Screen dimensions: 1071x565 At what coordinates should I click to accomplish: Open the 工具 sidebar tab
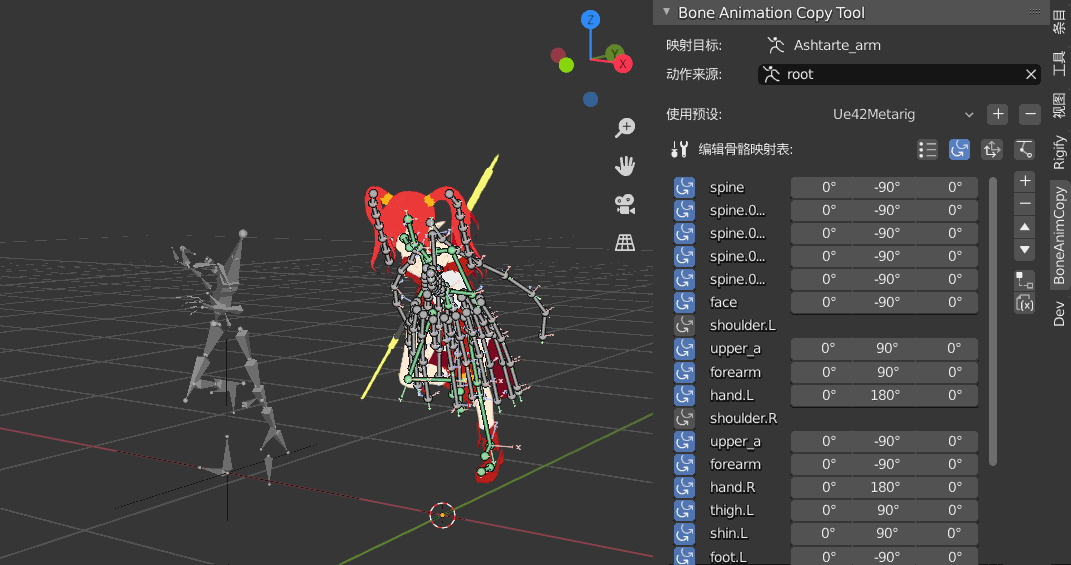coord(1058,63)
